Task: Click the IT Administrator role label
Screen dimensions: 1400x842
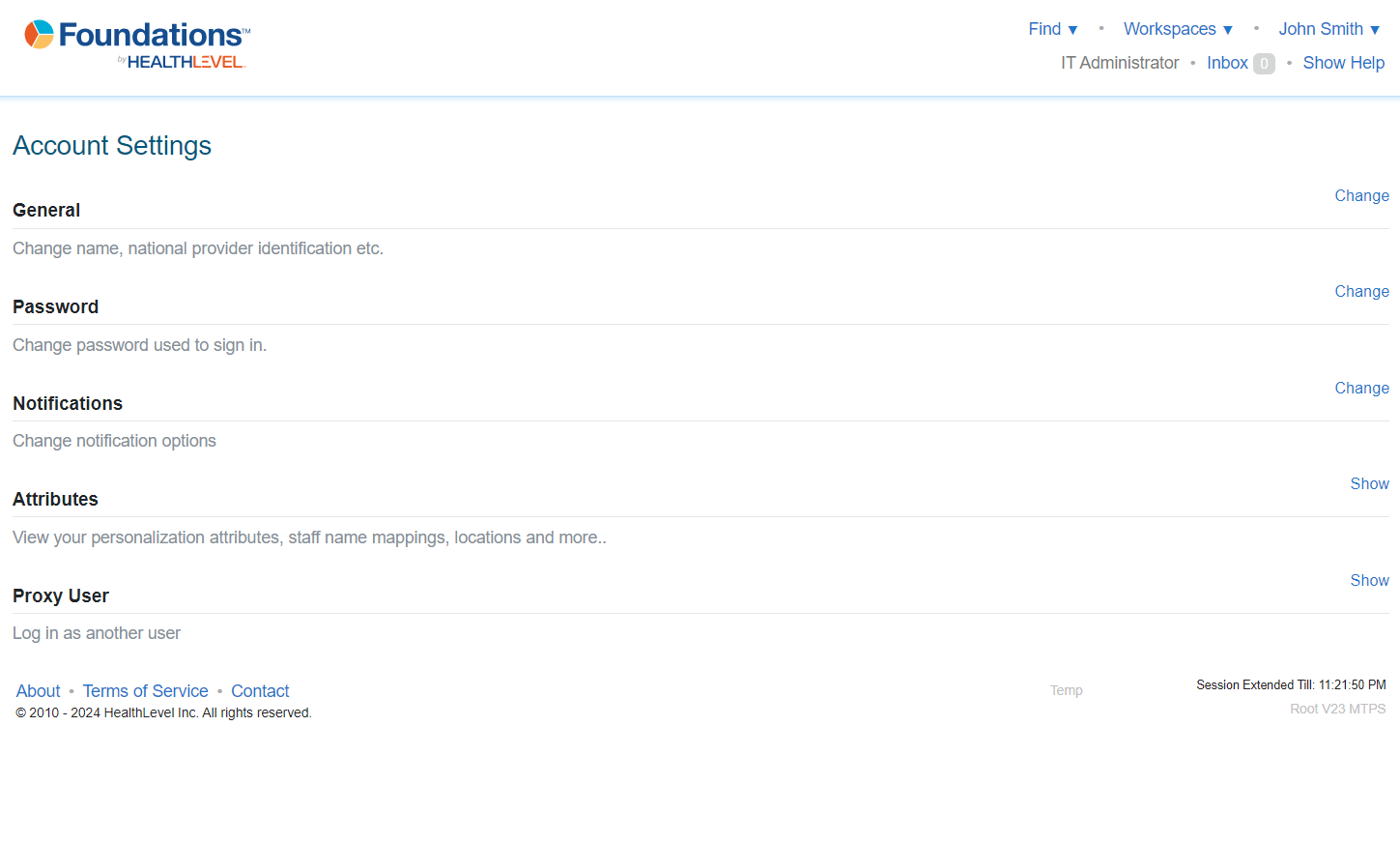Action: pos(1119,63)
